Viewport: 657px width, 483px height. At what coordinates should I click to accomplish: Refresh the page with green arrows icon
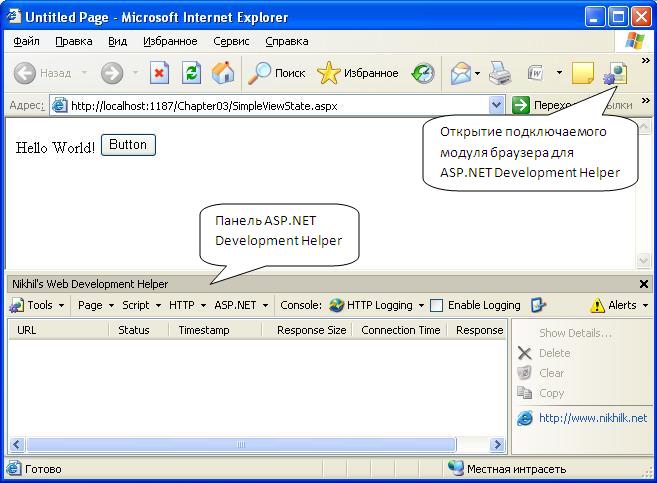(191, 73)
